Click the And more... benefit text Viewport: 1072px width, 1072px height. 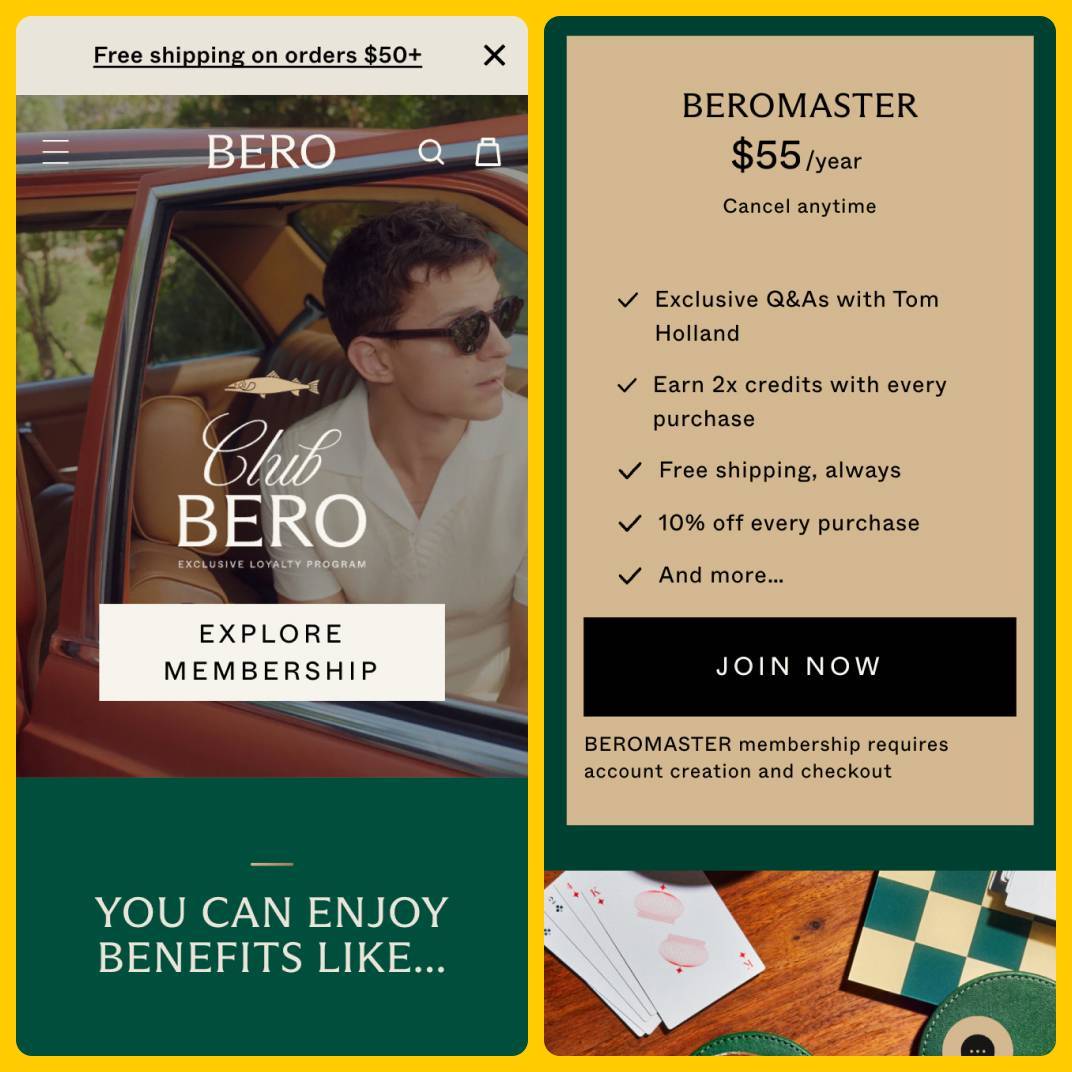pos(721,575)
